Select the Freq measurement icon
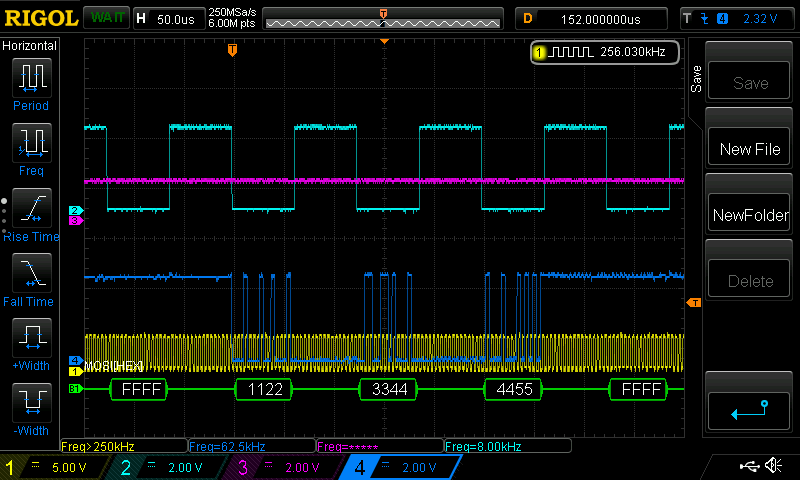This screenshot has height=480, width=800. 31,142
